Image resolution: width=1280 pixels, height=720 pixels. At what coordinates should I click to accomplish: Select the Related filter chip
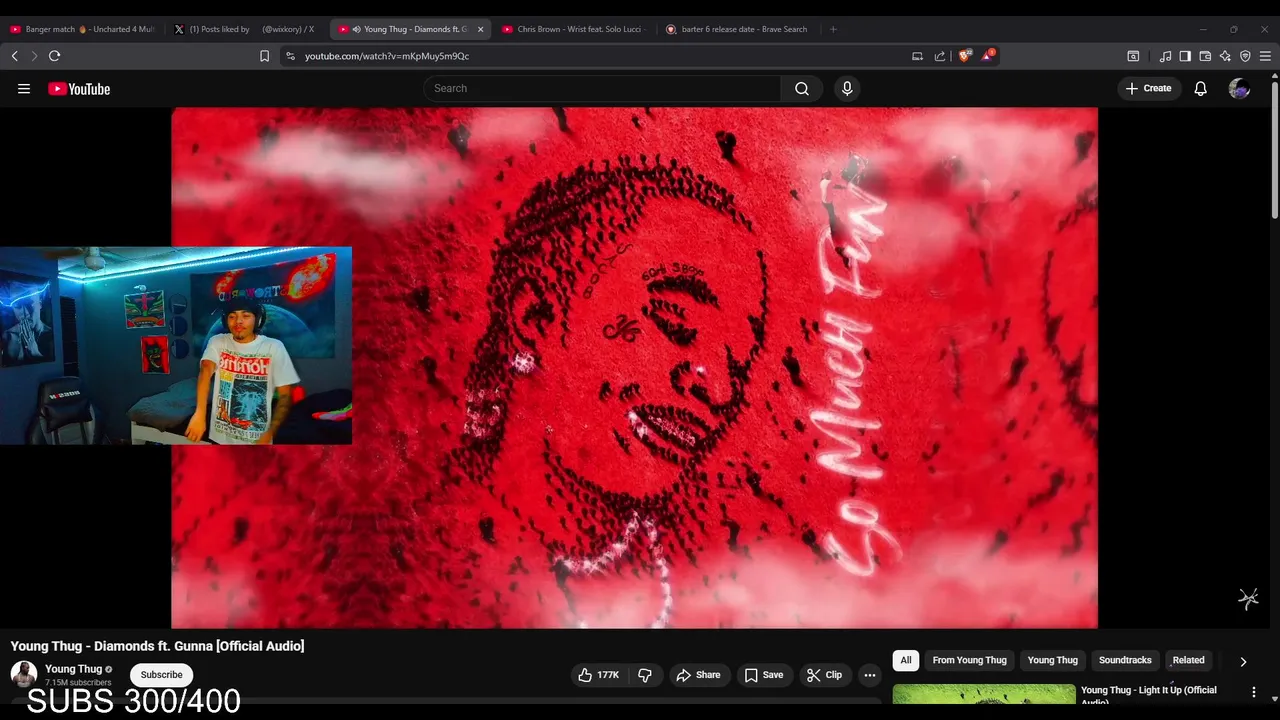pos(1189,660)
